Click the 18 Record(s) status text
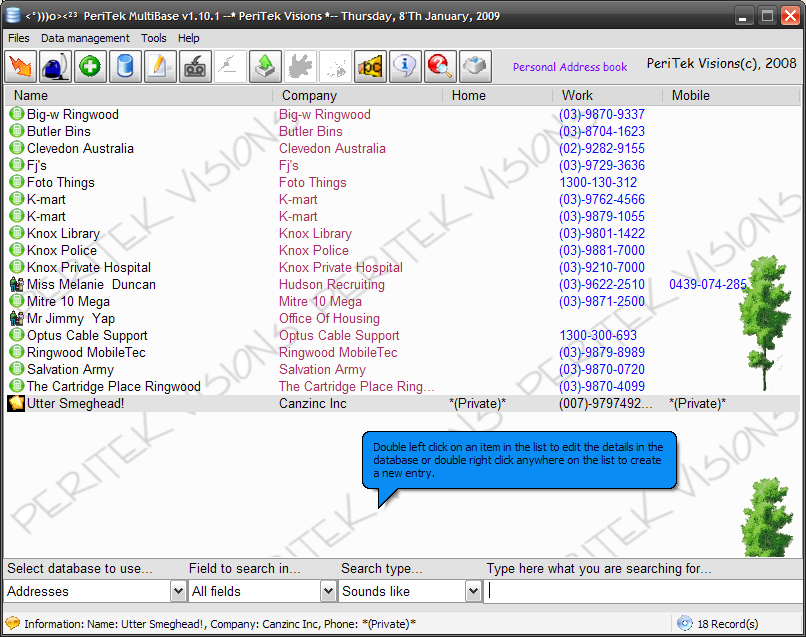806x637 pixels. point(727,624)
